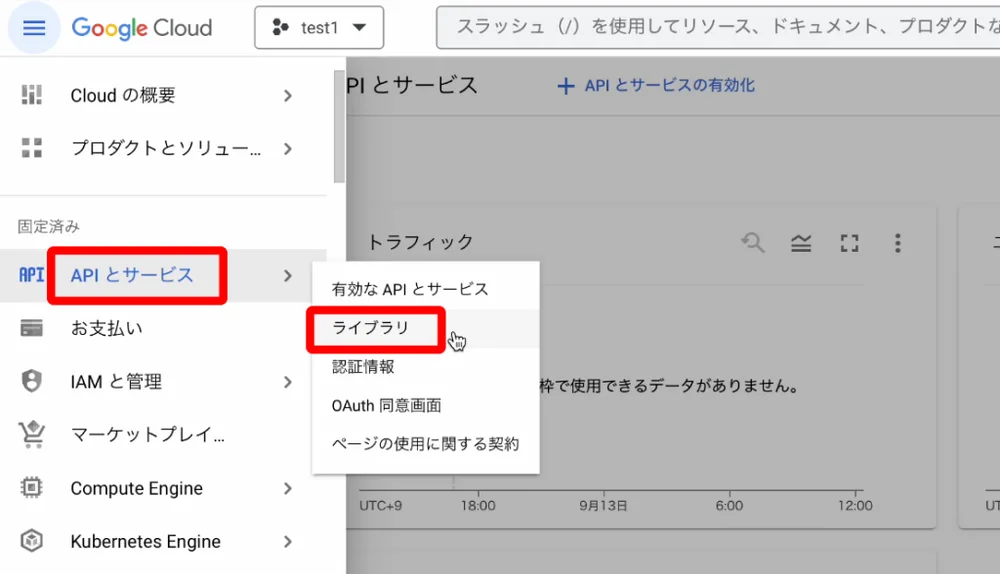Open the test1 project selector dropdown
Image resolution: width=1000 pixels, height=574 pixels.
click(x=319, y=27)
